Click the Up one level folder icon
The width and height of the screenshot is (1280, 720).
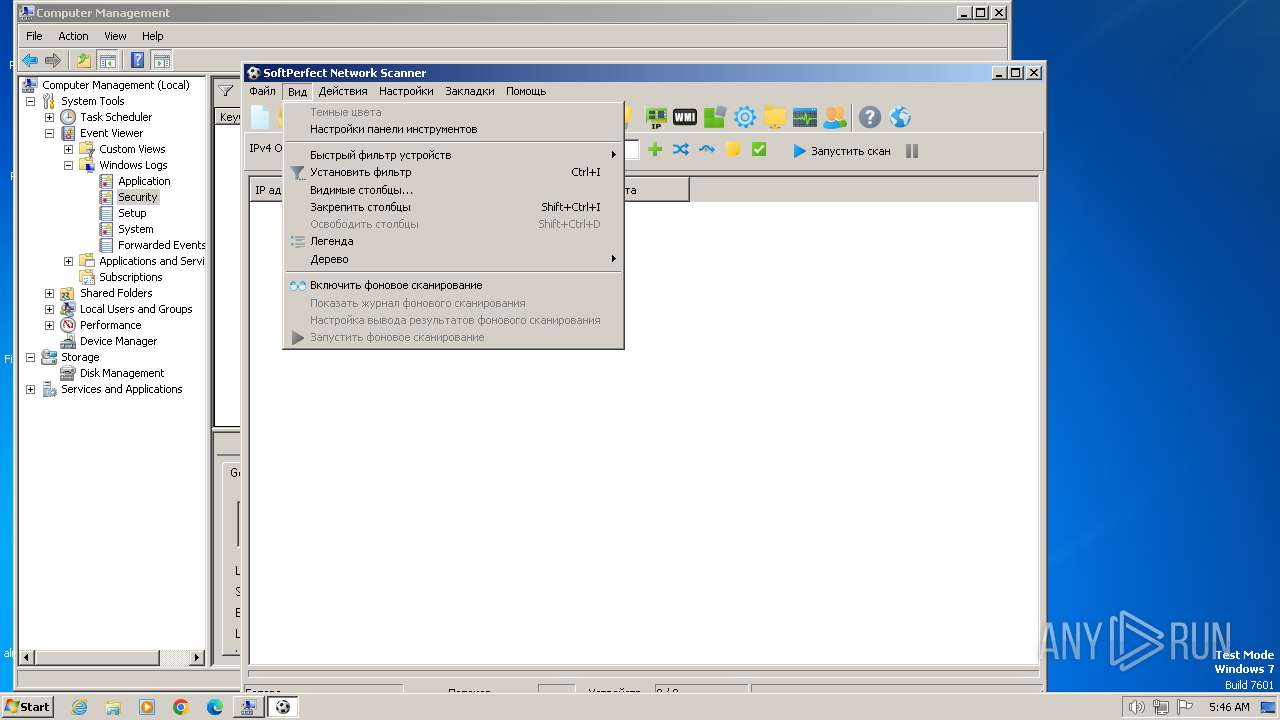click(x=84, y=60)
